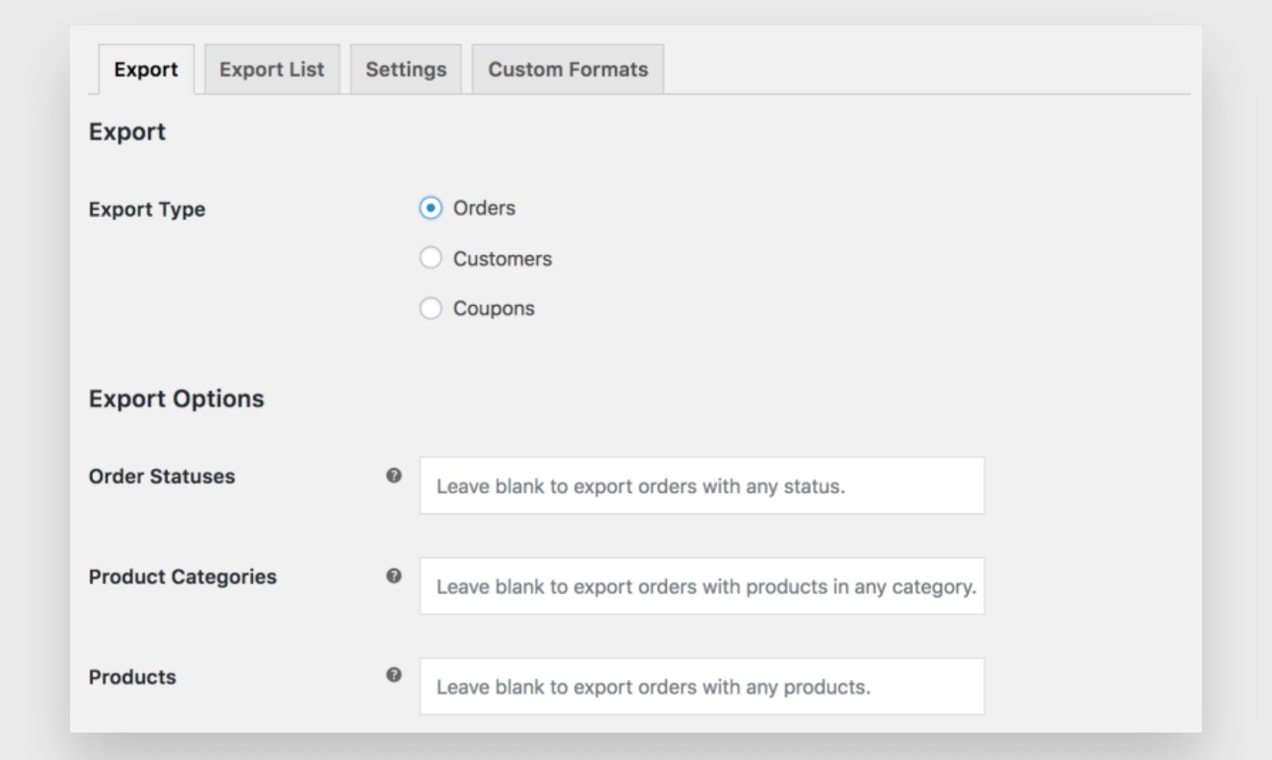This screenshot has width=1272, height=760.
Task: Select the Orders export type
Action: click(430, 208)
